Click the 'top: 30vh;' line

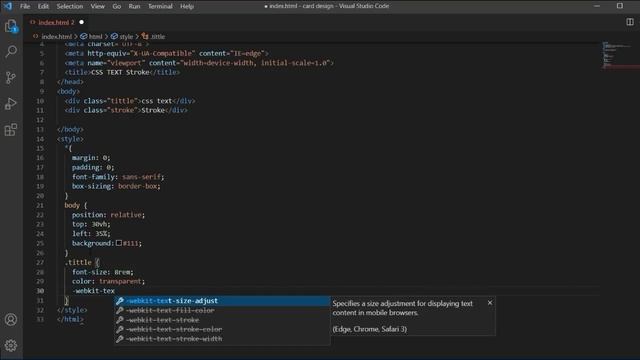point(91,224)
